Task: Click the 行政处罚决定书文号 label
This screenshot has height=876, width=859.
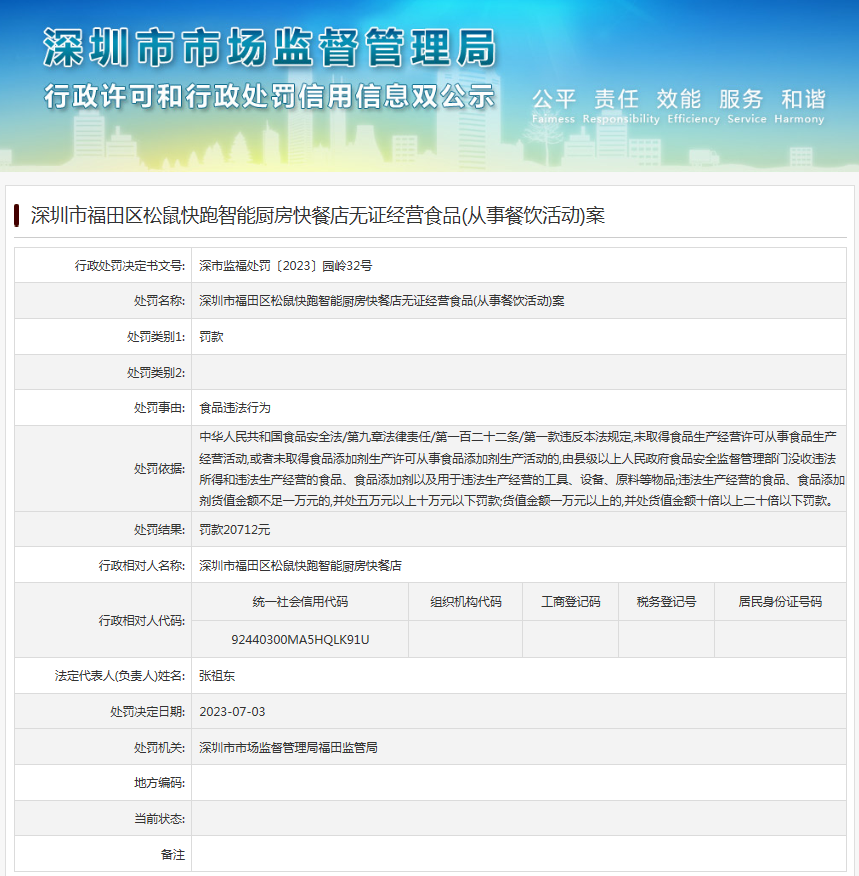Action: (130, 266)
